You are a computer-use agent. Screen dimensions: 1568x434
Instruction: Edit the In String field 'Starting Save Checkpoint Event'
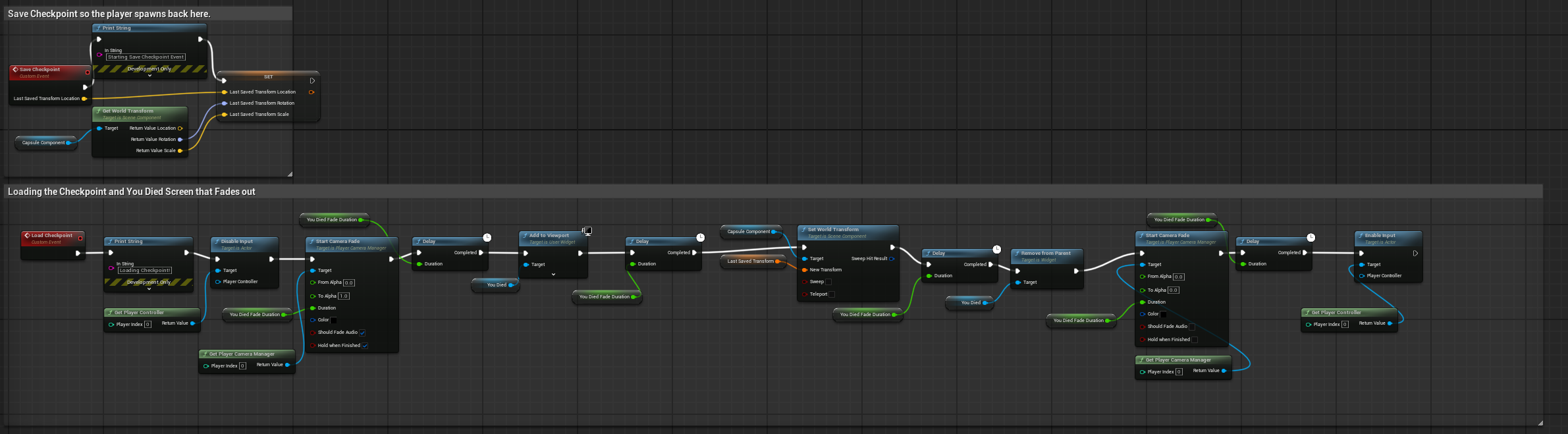pos(146,57)
